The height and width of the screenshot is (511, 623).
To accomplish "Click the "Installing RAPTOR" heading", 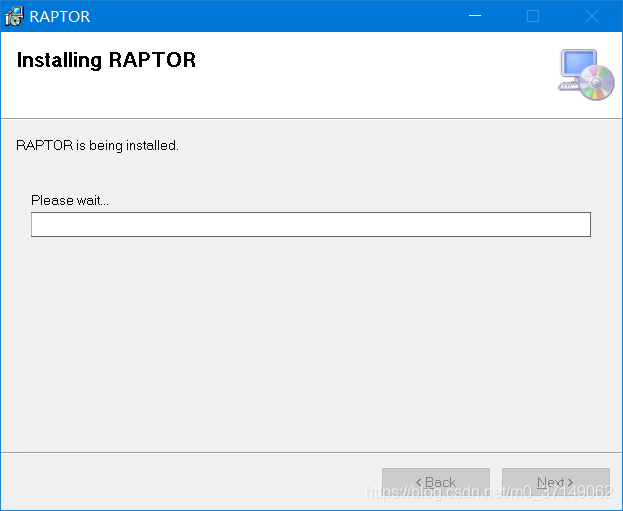I will pyautogui.click(x=106, y=60).
